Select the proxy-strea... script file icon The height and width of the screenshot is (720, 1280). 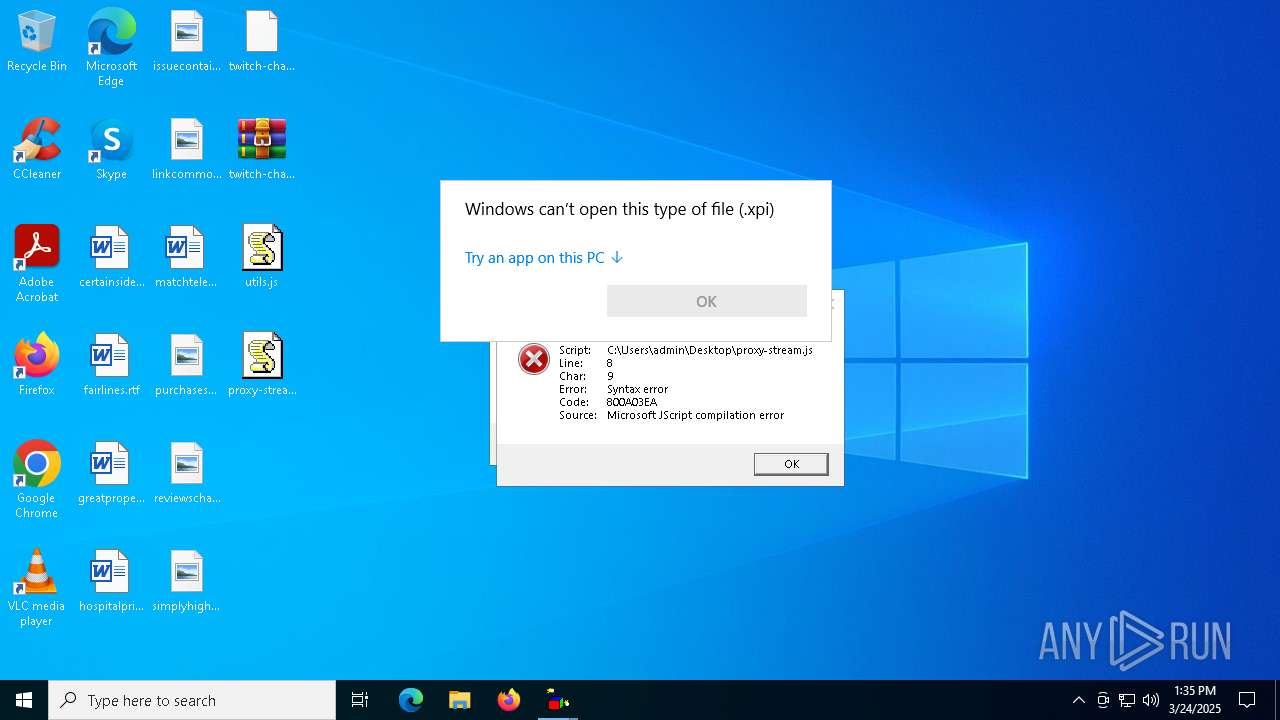point(262,366)
